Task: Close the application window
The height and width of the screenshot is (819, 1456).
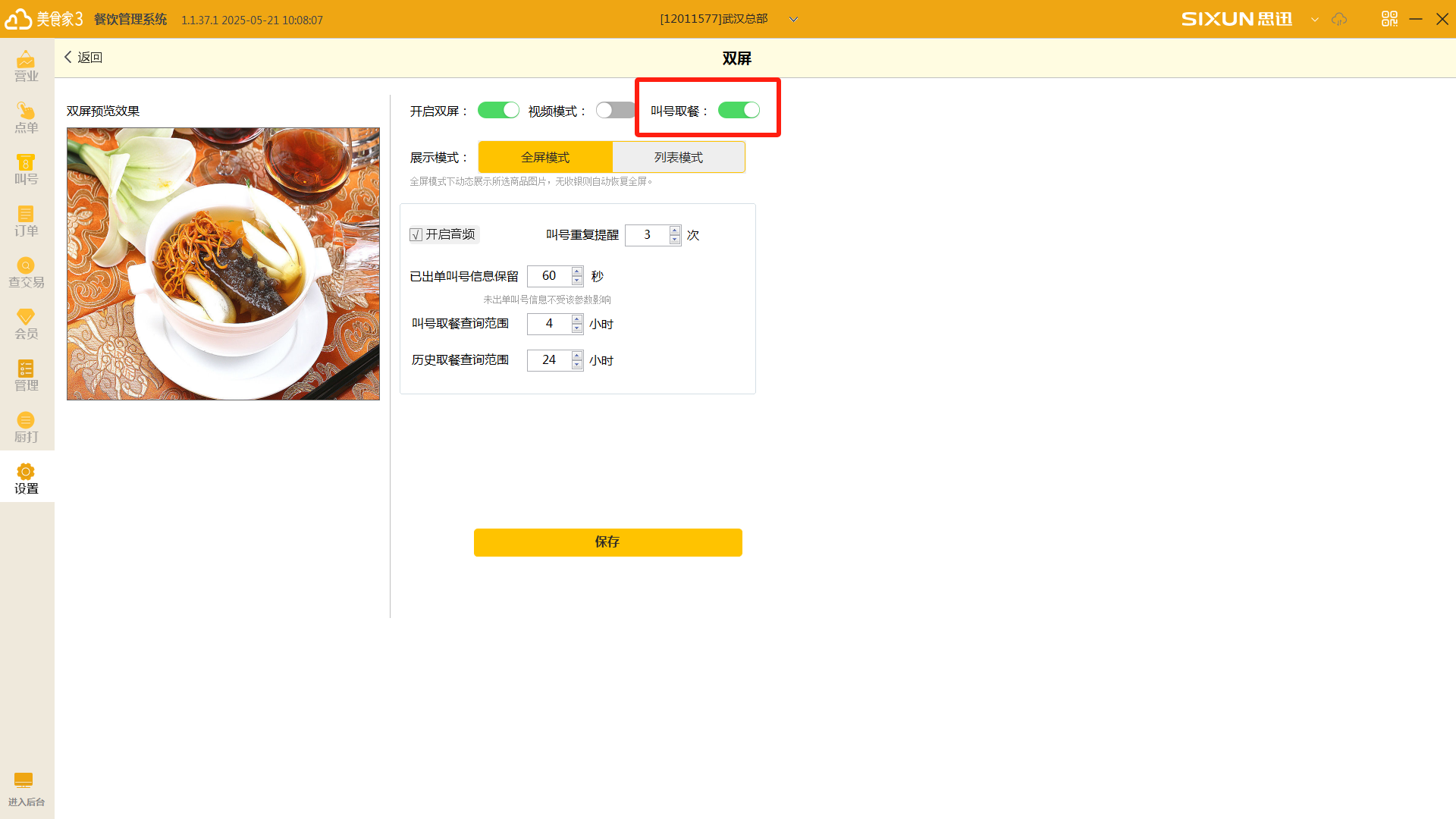Action: click(1442, 19)
